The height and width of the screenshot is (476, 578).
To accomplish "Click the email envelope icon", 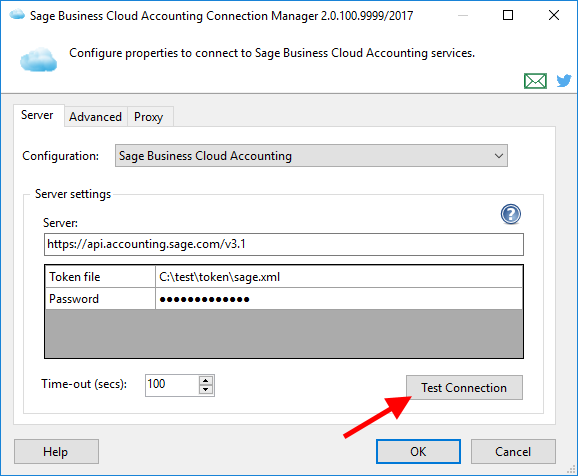I will point(535,81).
